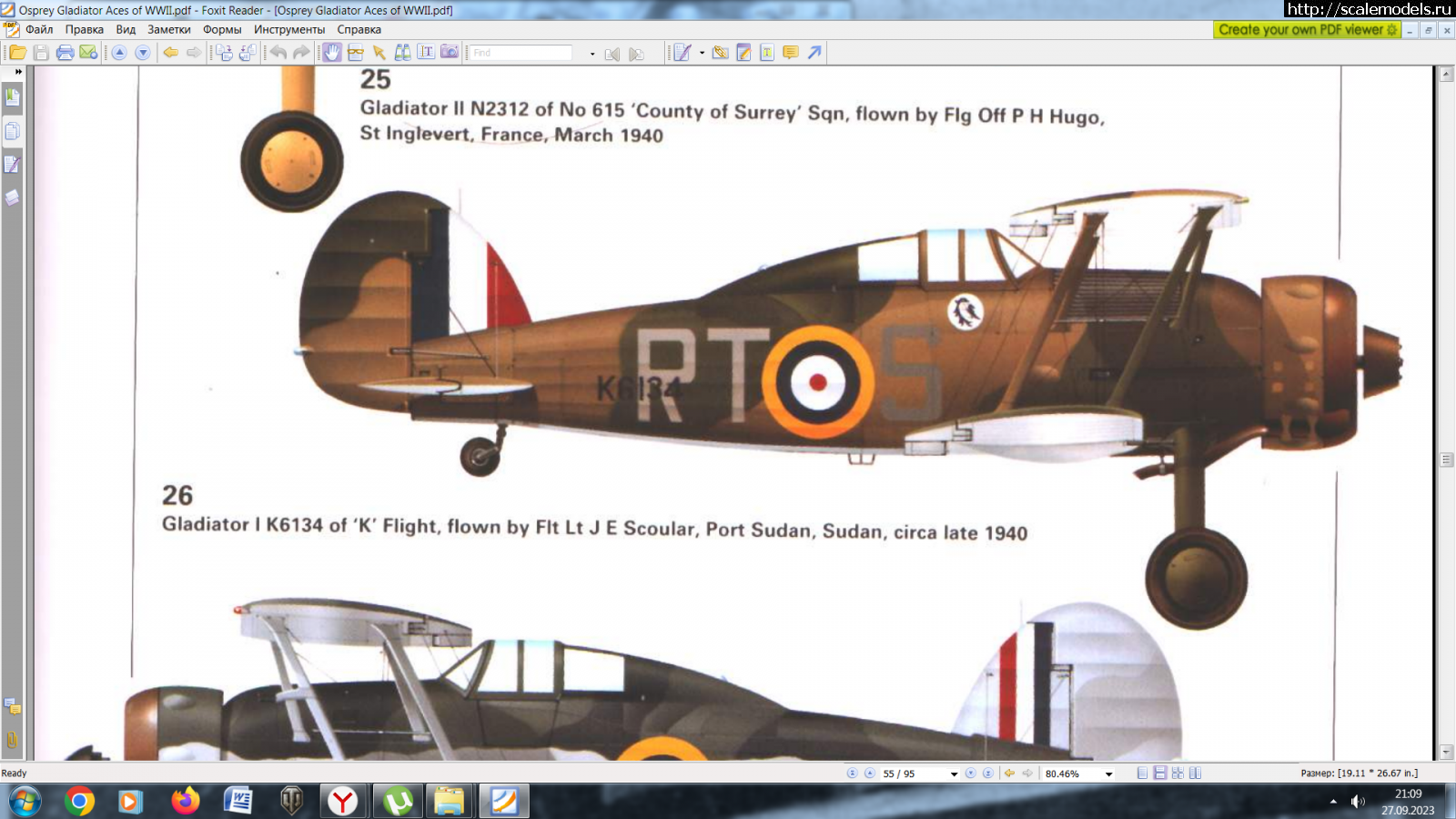Expand the navigation panel with top arrow
The height and width of the screenshot is (819, 1456).
click(x=17, y=71)
